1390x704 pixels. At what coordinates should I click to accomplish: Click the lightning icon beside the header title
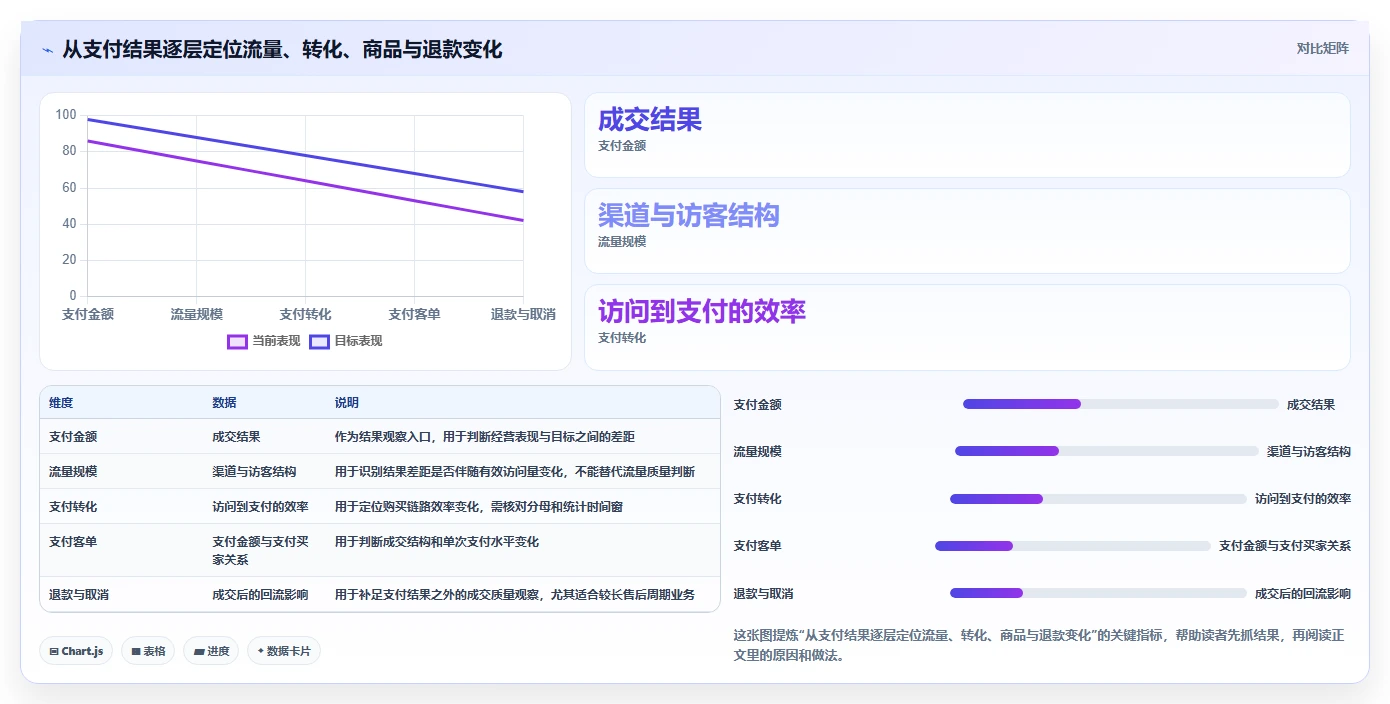(47, 49)
